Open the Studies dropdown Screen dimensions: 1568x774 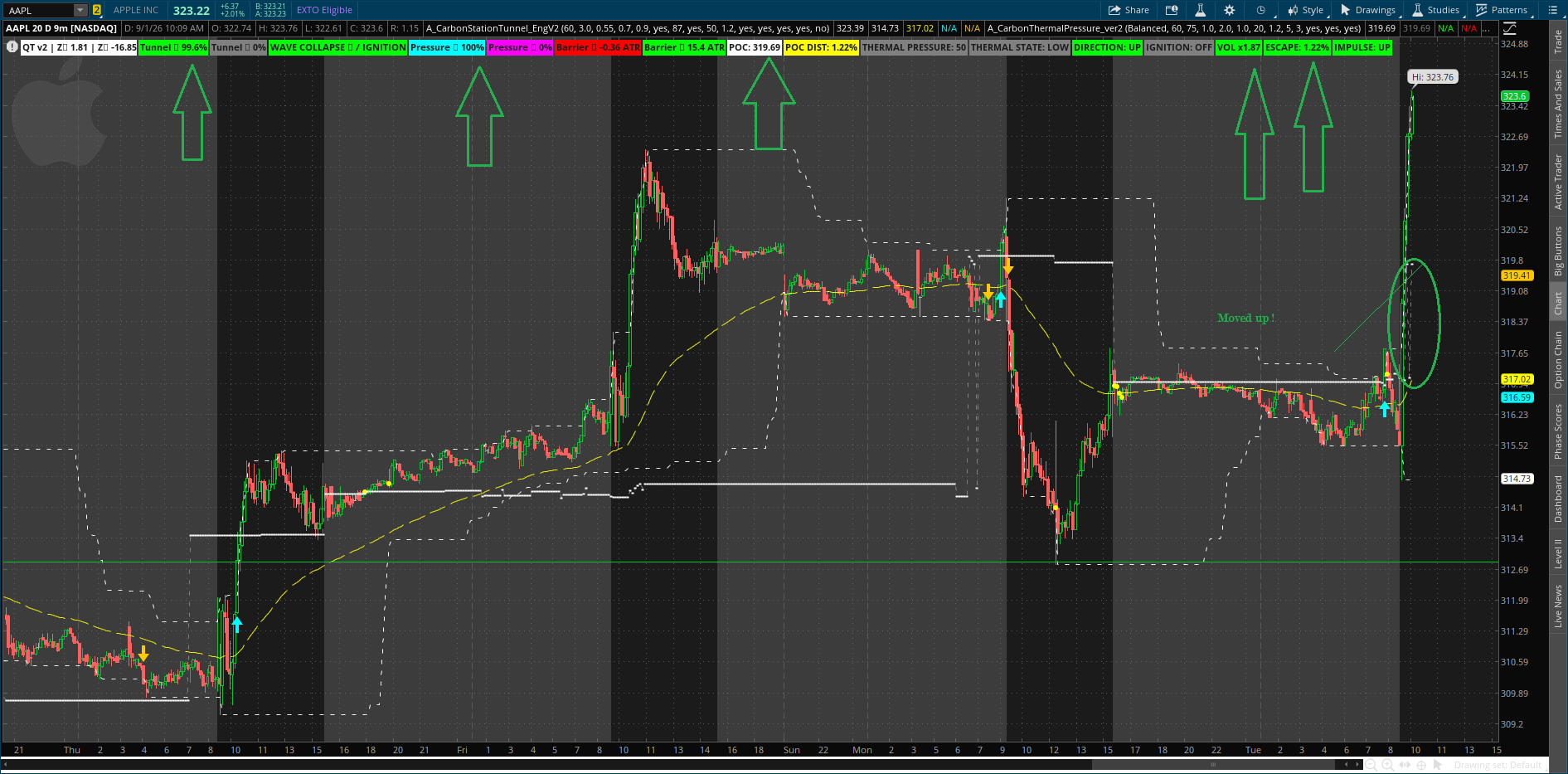[1436, 10]
